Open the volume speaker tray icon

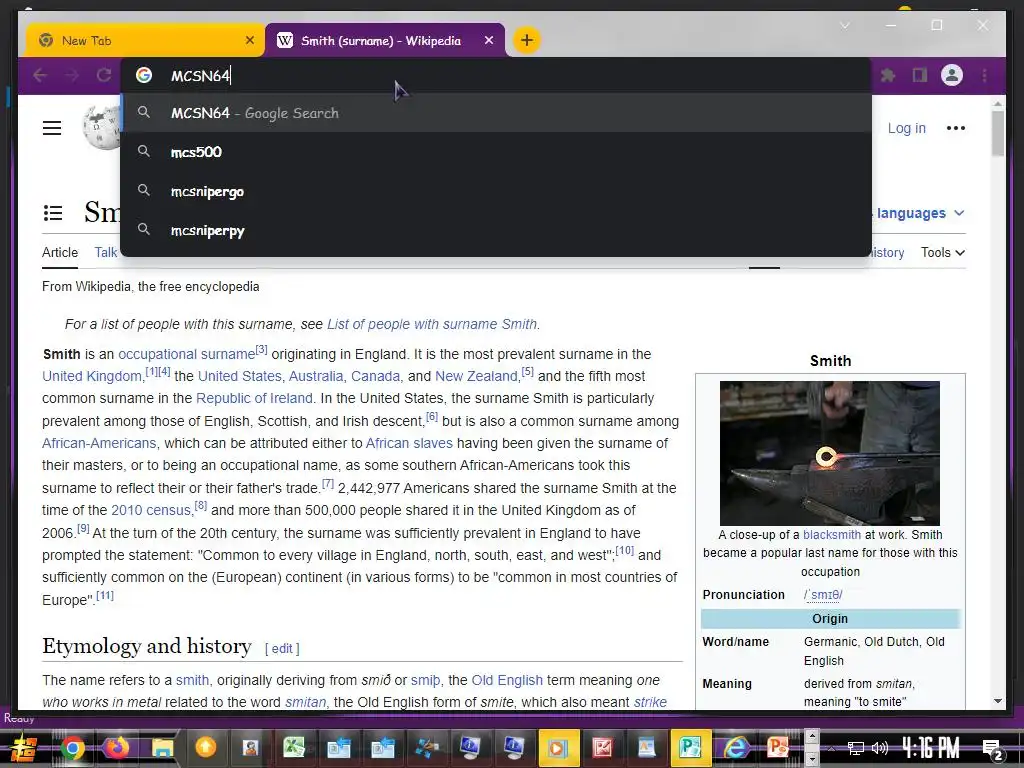point(880,748)
